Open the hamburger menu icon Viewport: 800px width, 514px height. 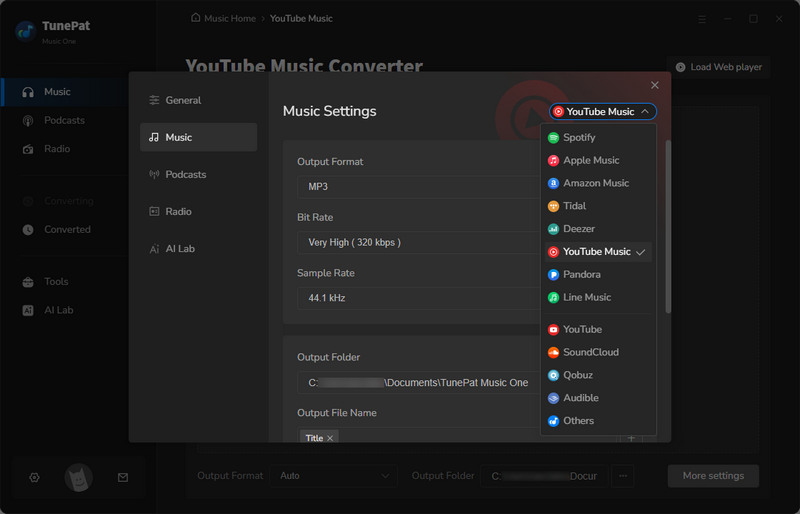[702, 19]
